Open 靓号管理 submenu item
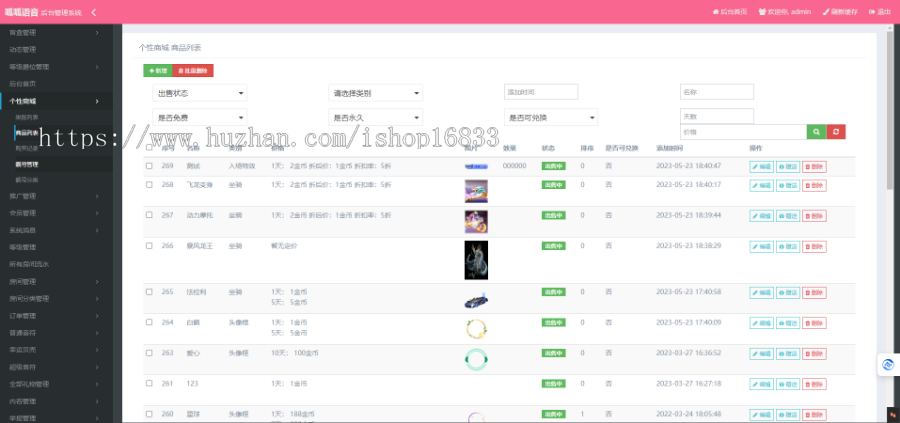 27,164
